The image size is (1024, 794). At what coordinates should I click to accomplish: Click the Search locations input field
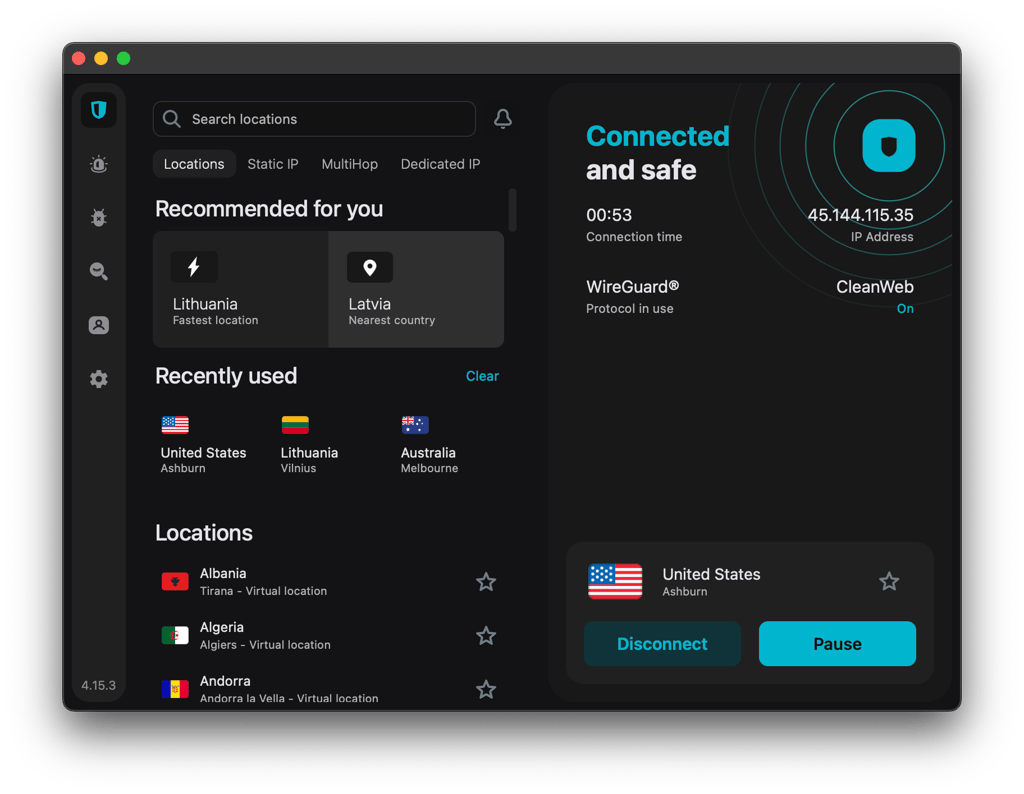(x=314, y=119)
